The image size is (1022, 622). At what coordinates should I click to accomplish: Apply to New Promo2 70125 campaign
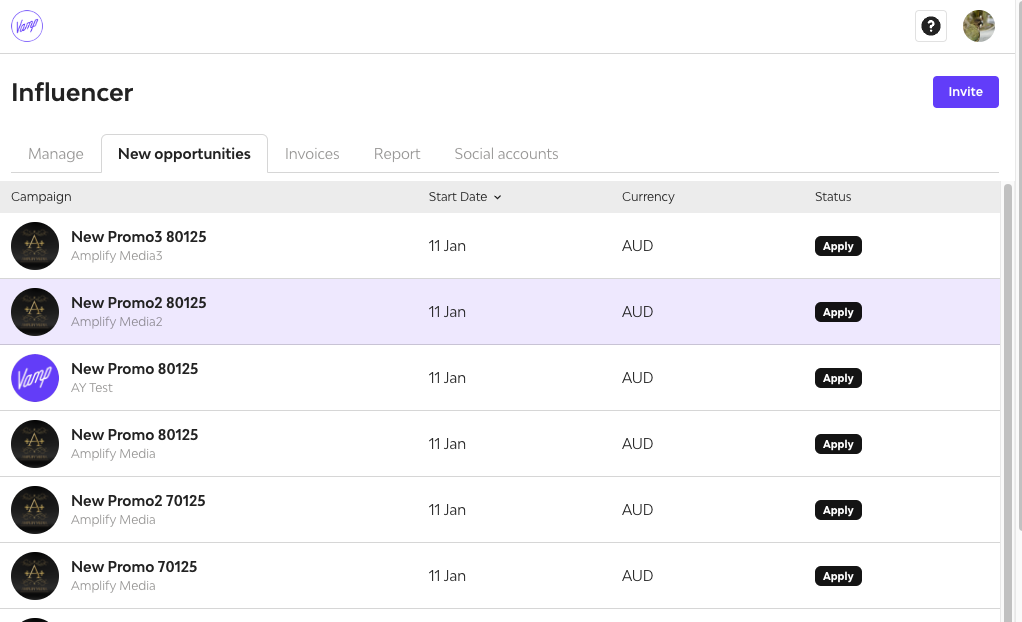pos(838,510)
